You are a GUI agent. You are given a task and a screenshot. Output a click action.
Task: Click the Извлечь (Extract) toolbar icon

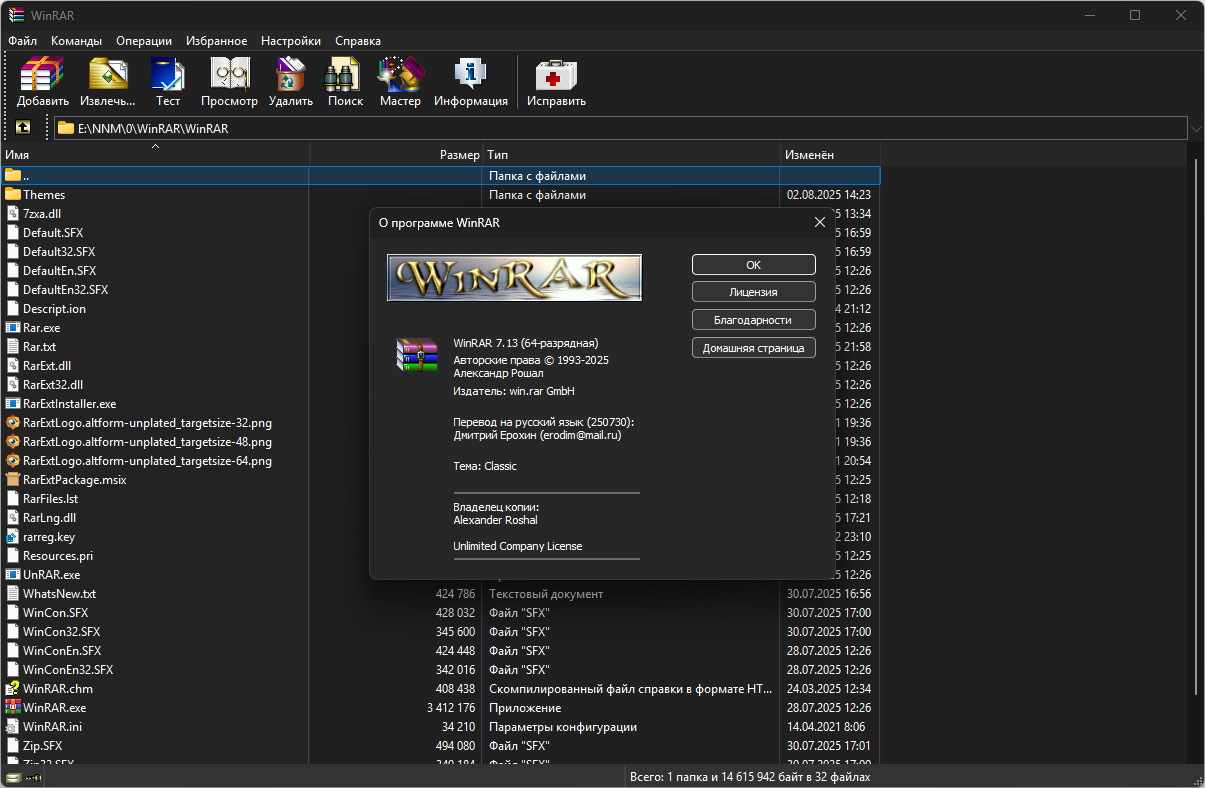[x=107, y=74]
